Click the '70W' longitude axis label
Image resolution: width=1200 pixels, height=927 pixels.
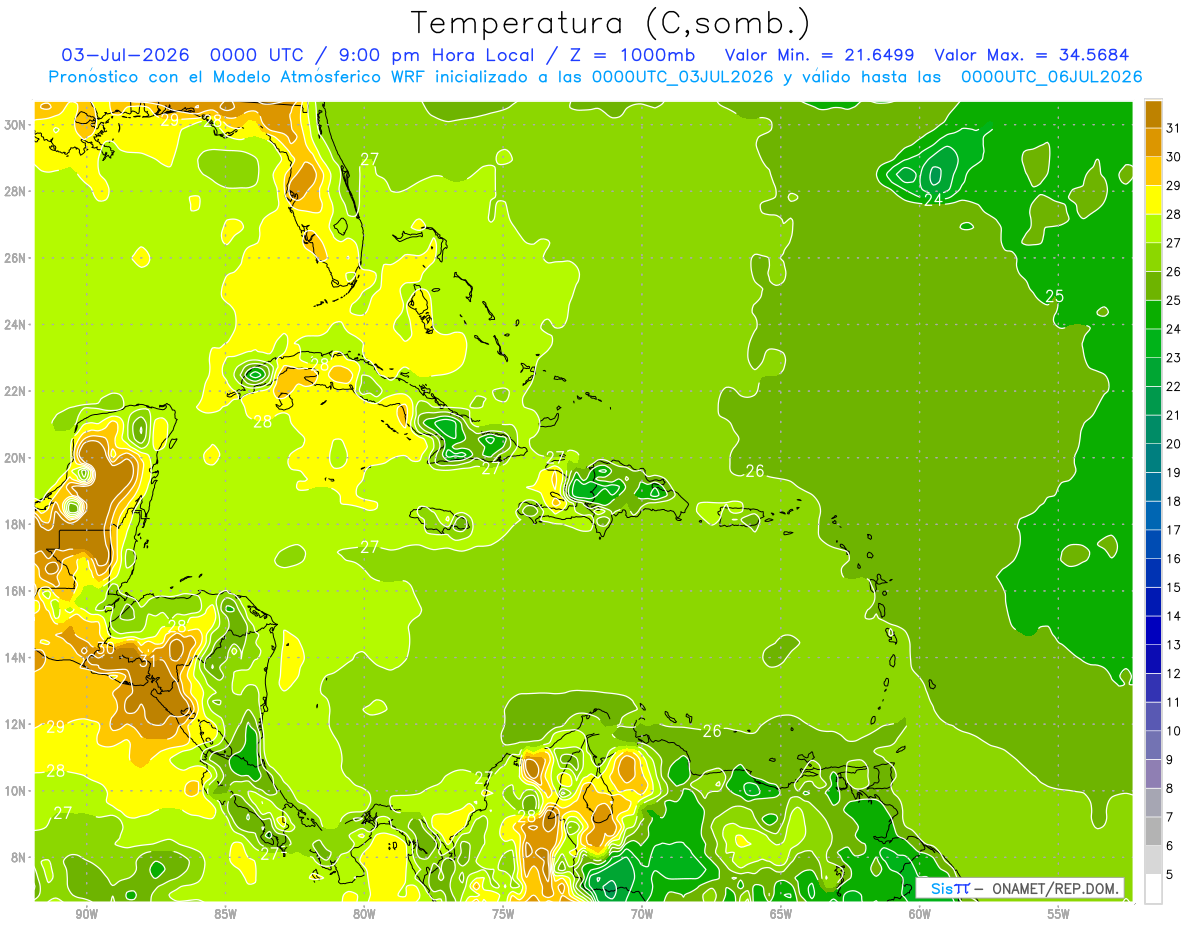click(x=642, y=915)
